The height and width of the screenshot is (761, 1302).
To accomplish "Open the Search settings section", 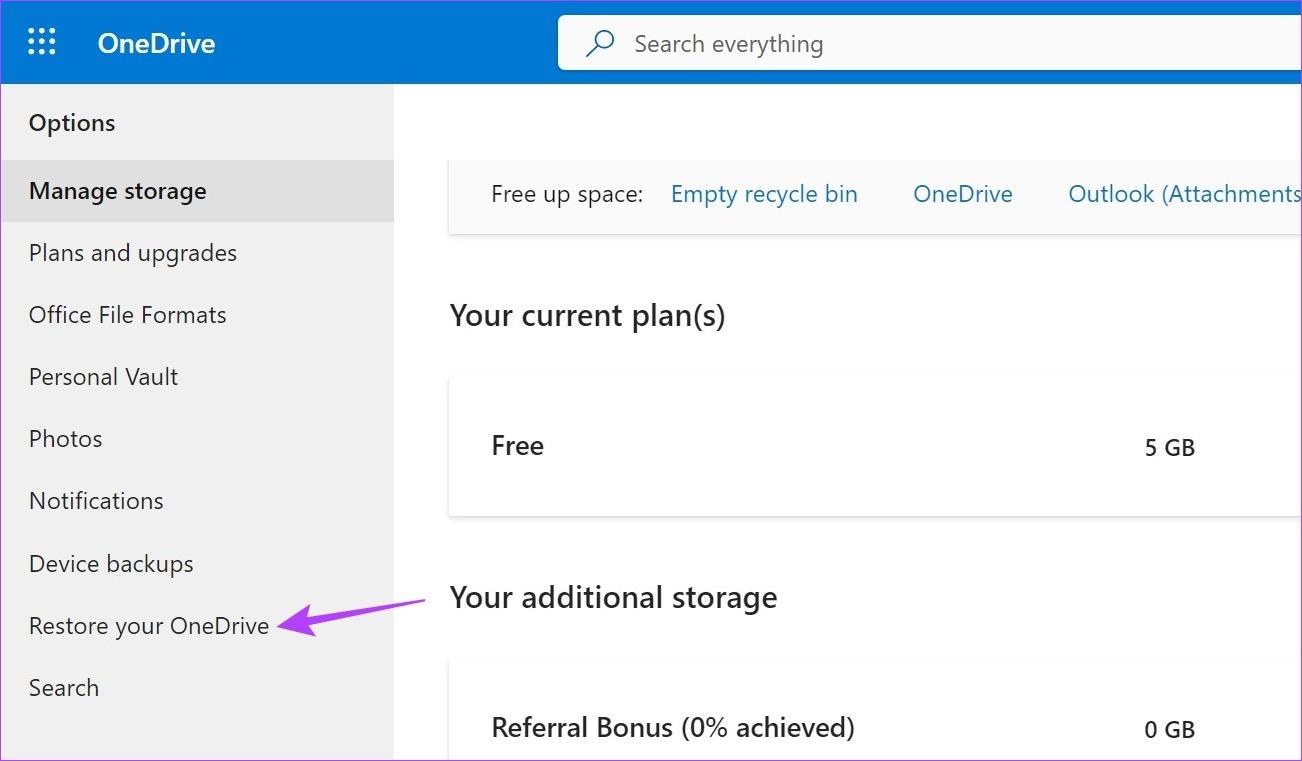I will 63,687.
